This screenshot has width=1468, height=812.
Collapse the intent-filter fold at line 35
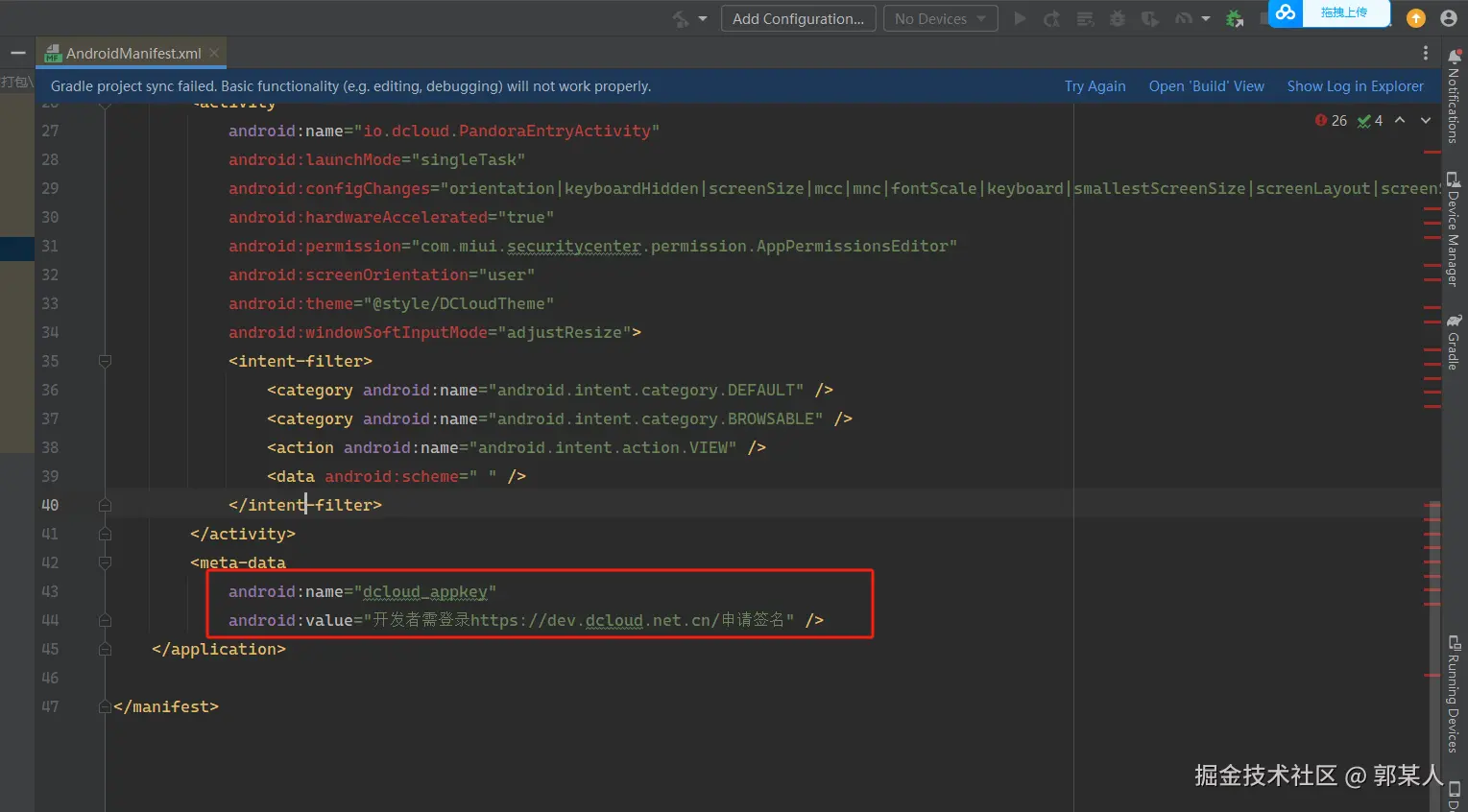pos(105,361)
